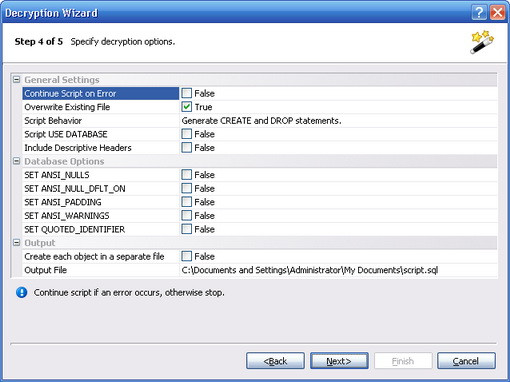Screen dimensions: 510x382
Task: Select the Script Behavior row label
Action: pos(53,121)
